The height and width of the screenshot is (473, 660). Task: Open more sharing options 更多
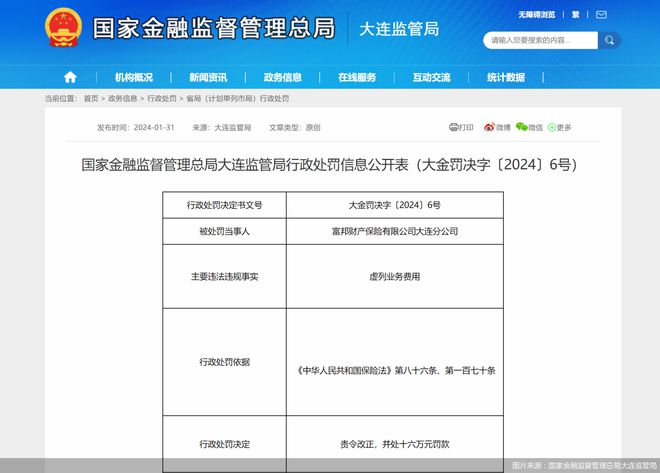point(560,128)
